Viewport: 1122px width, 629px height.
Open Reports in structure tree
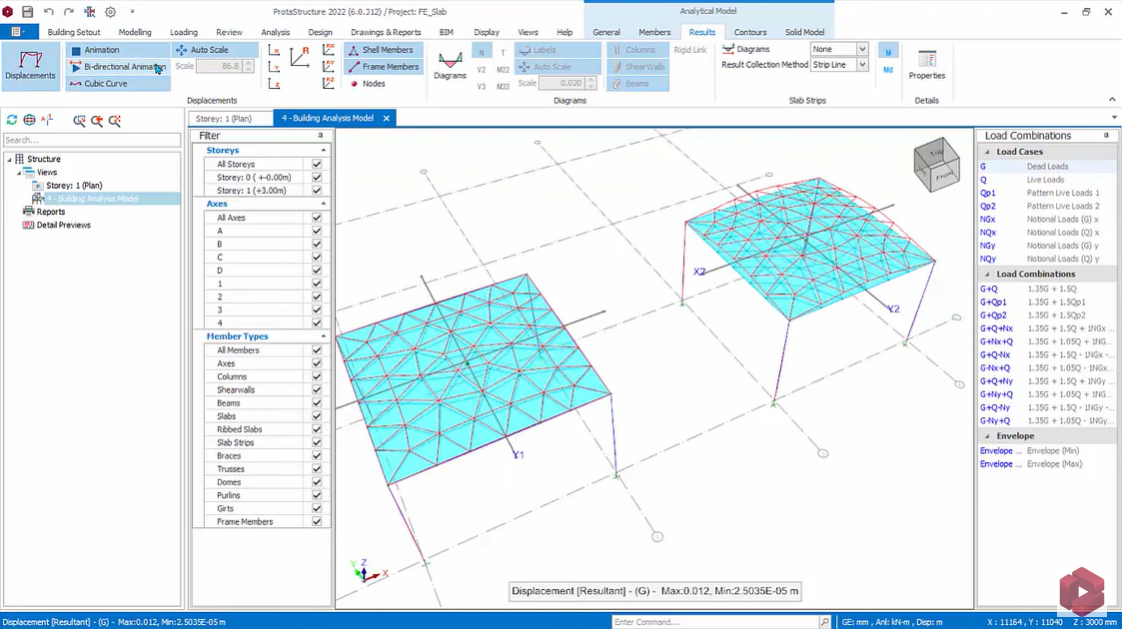coord(51,212)
